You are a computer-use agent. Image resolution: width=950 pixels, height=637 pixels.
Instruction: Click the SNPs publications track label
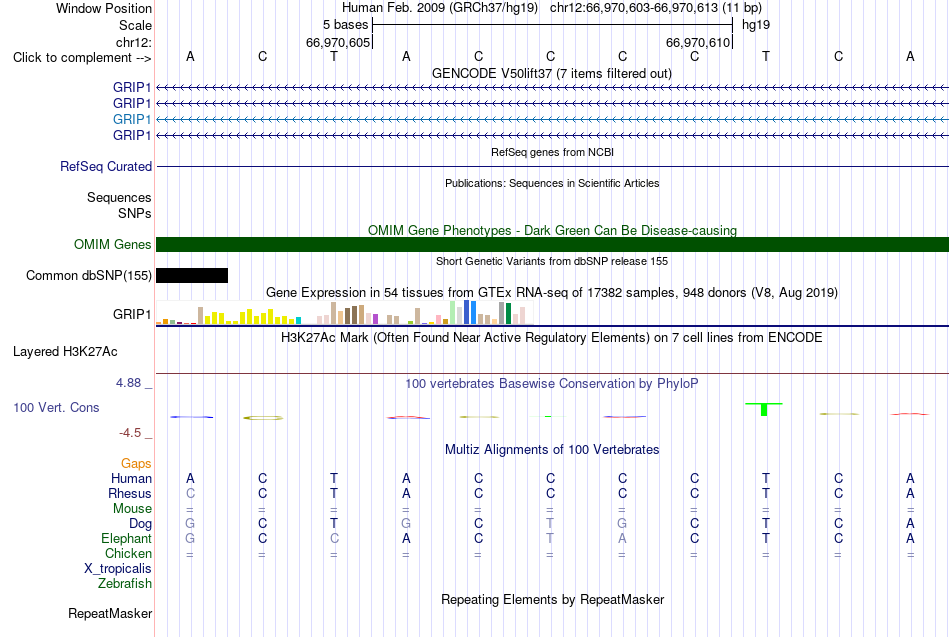(x=135, y=213)
